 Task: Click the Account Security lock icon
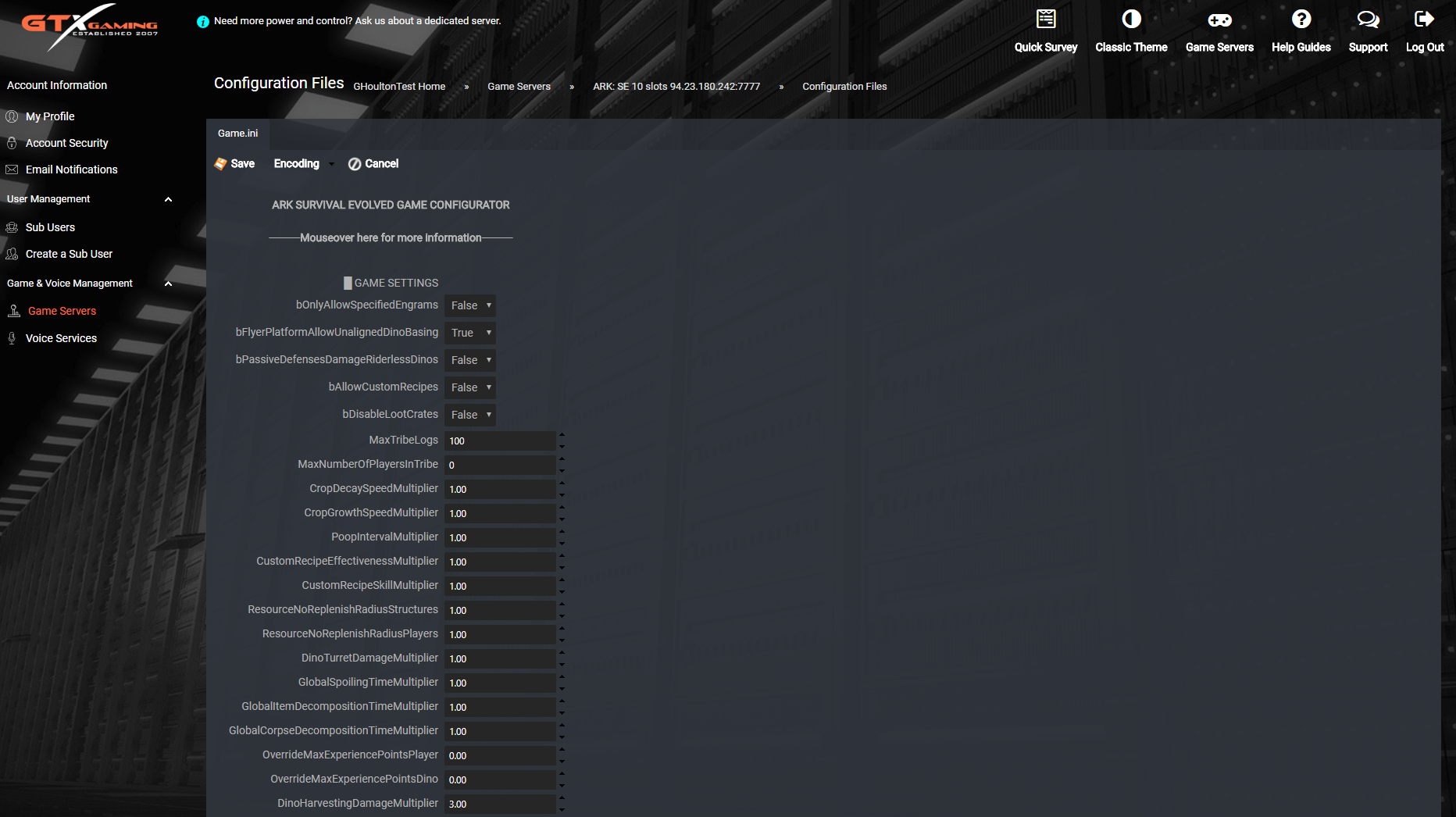[x=12, y=143]
